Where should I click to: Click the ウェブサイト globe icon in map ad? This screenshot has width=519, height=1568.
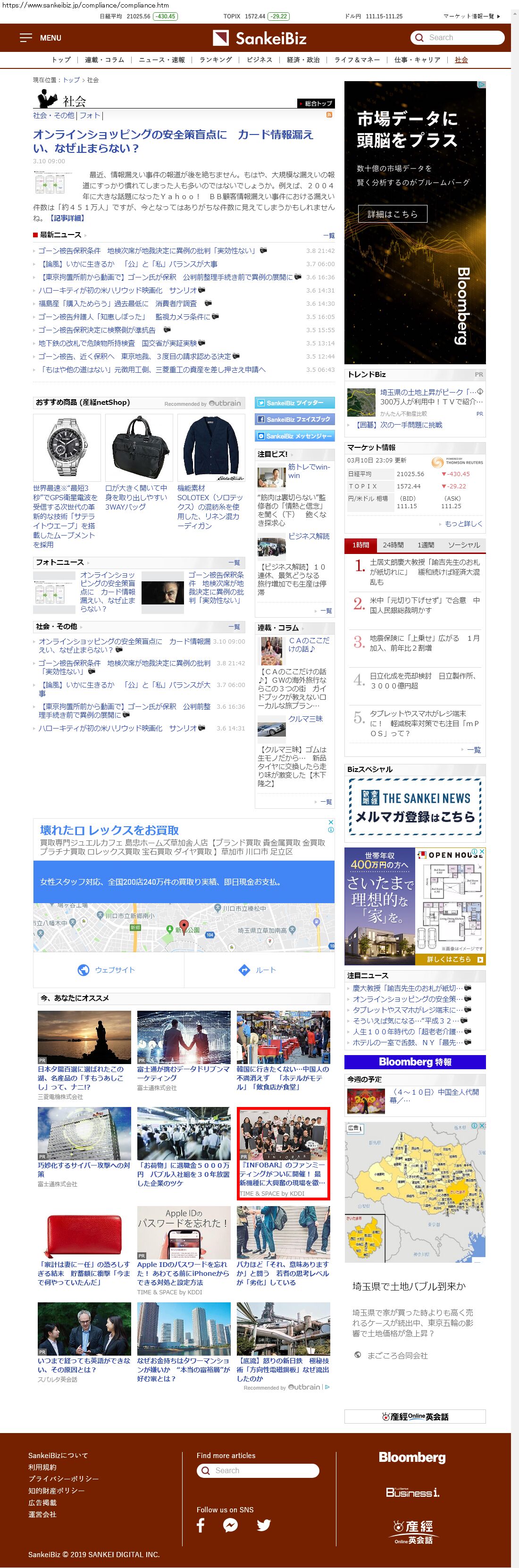(x=84, y=970)
